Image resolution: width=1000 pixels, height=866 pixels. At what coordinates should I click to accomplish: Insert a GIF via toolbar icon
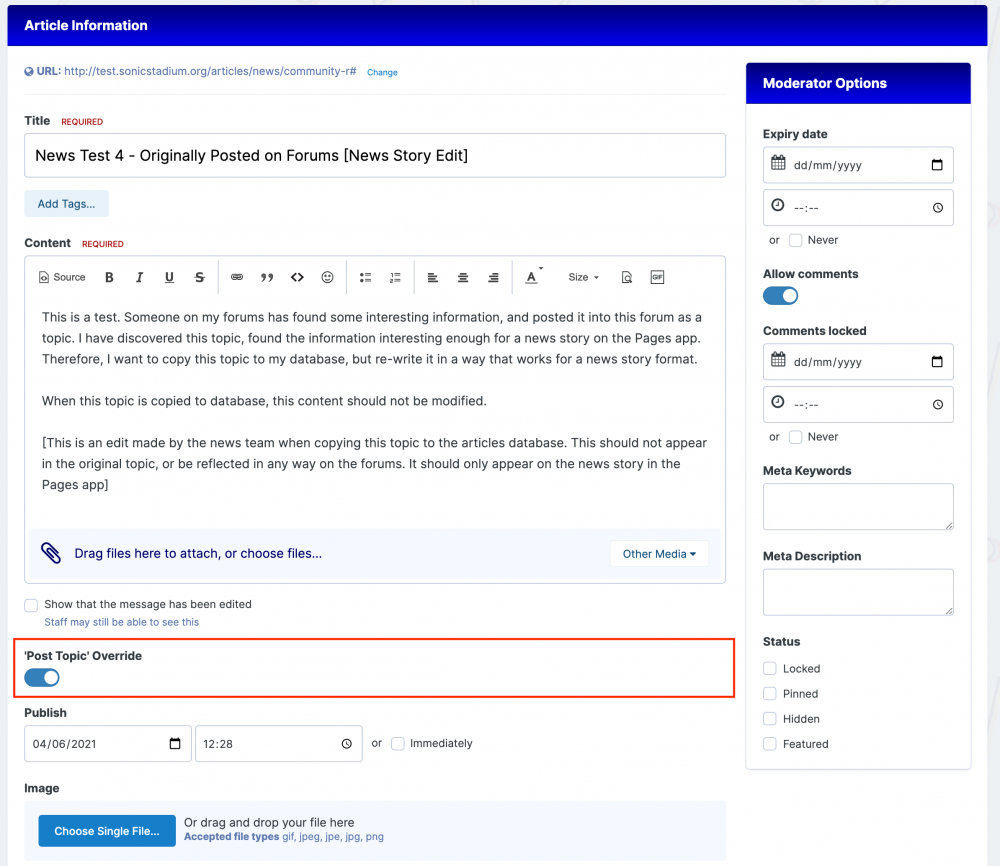tap(658, 277)
